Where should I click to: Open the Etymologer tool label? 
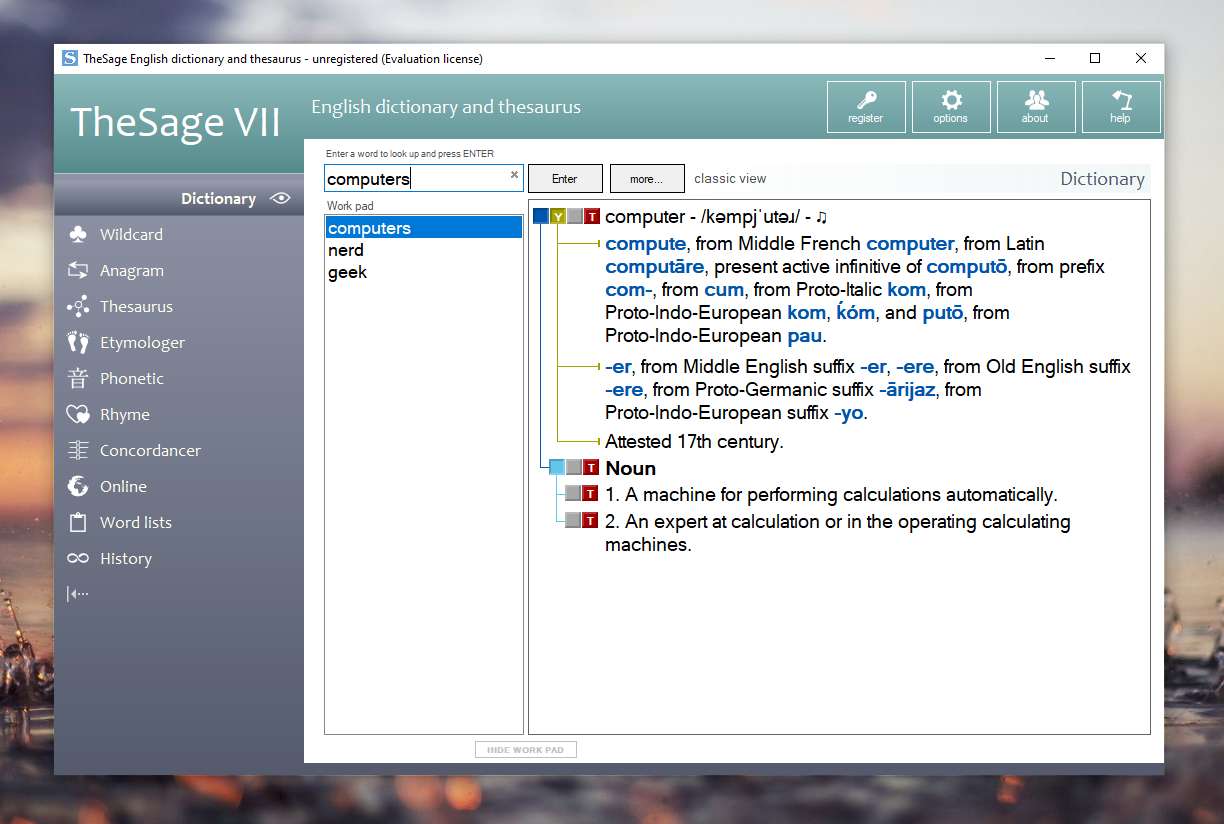pos(142,342)
